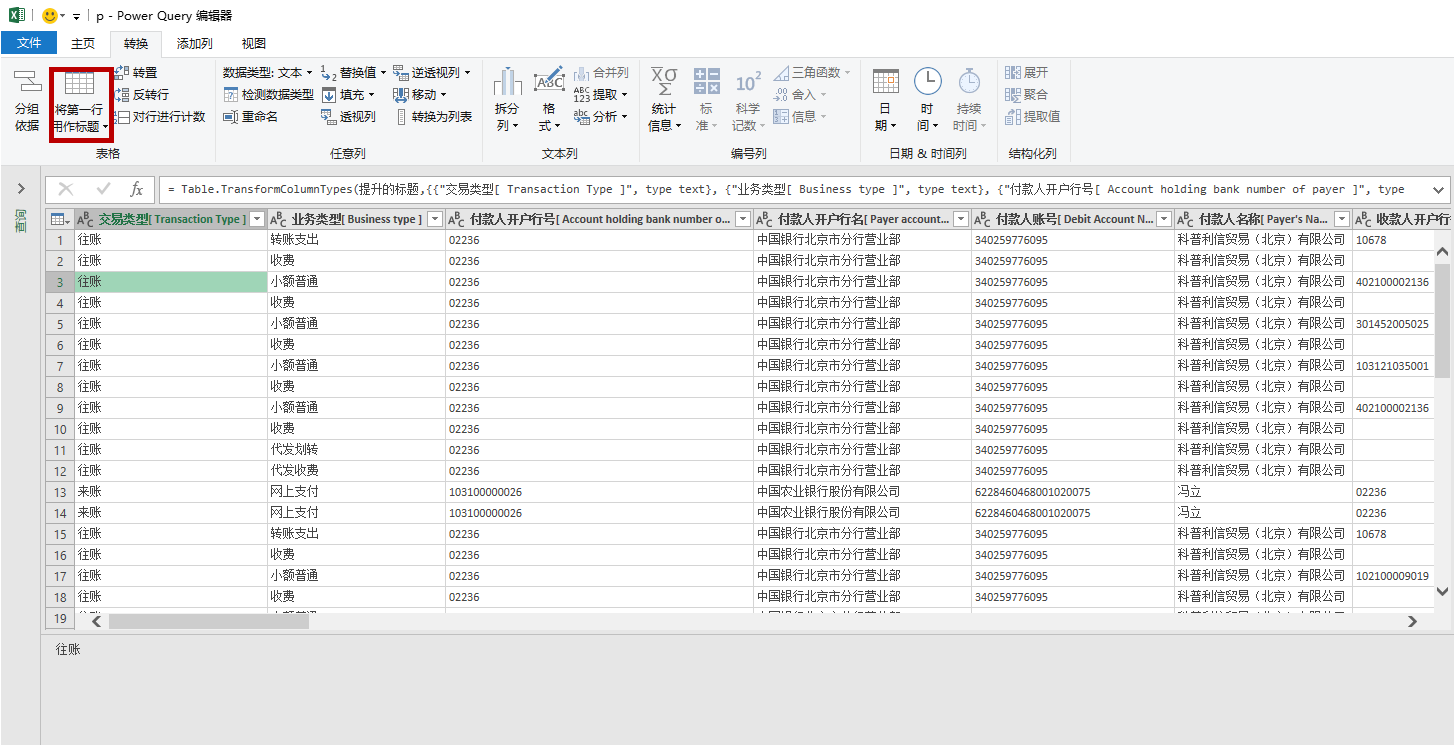Click the 合并列 (Merge Columns) button
The image size is (1454, 745).
[x=600, y=72]
